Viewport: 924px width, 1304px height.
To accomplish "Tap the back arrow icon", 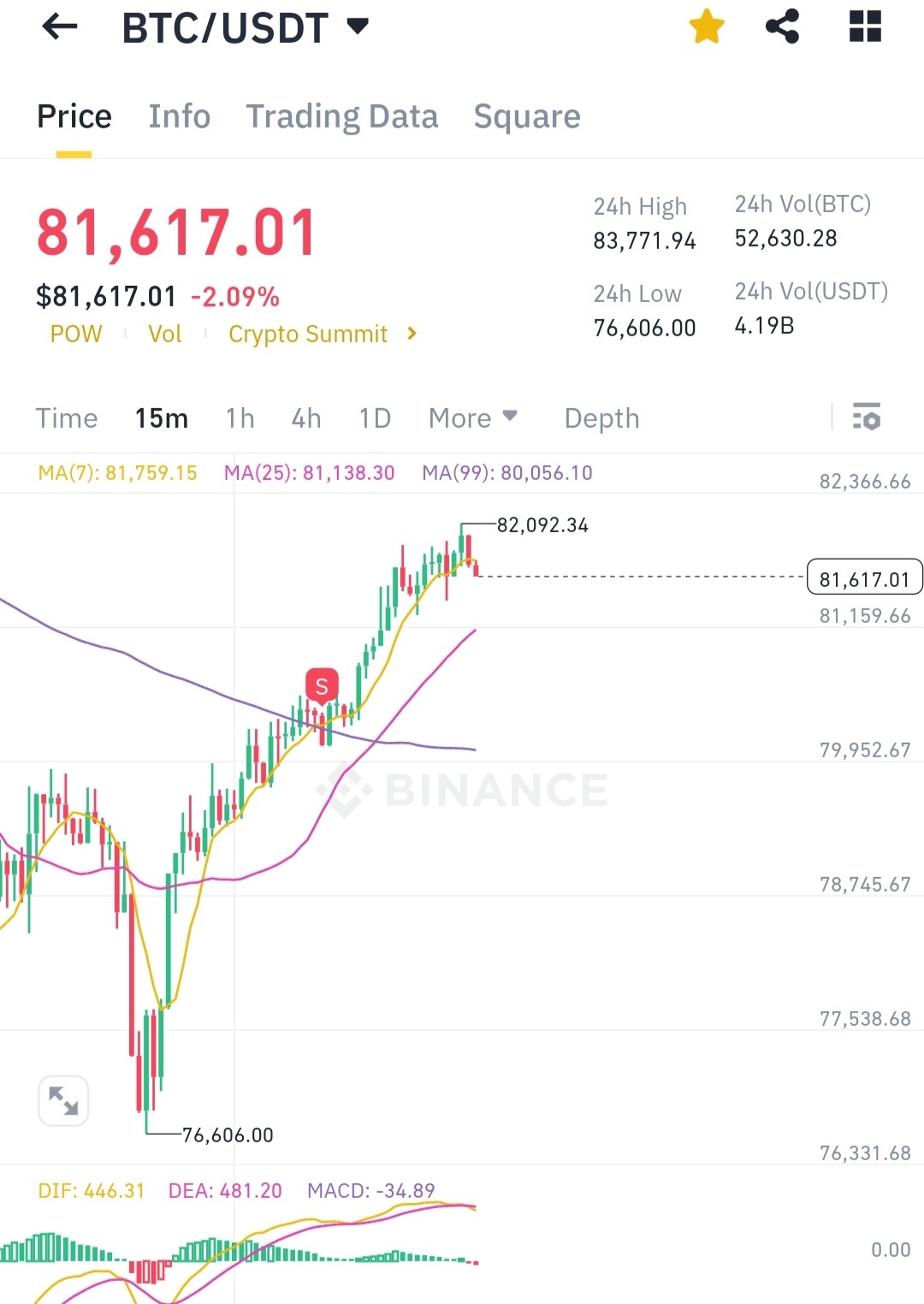I will pos(60,27).
